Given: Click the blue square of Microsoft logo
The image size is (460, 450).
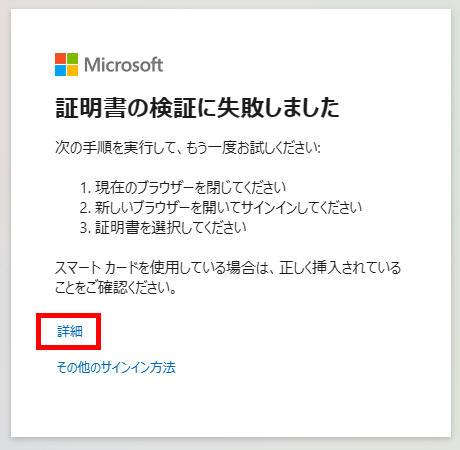Looking at the screenshot, I should click(x=60, y=71).
